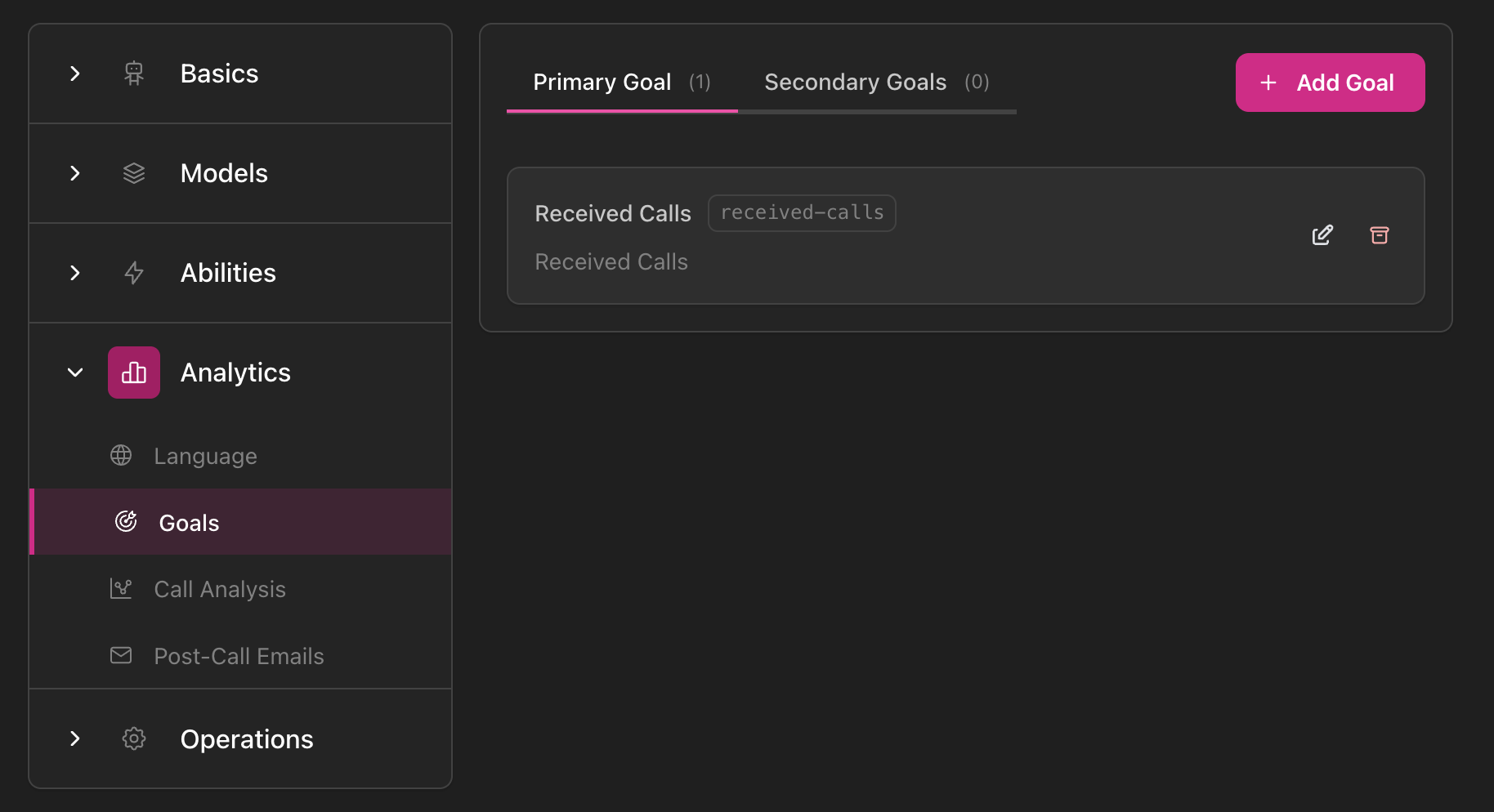
Task: Click the Basics robot icon
Action: (133, 73)
